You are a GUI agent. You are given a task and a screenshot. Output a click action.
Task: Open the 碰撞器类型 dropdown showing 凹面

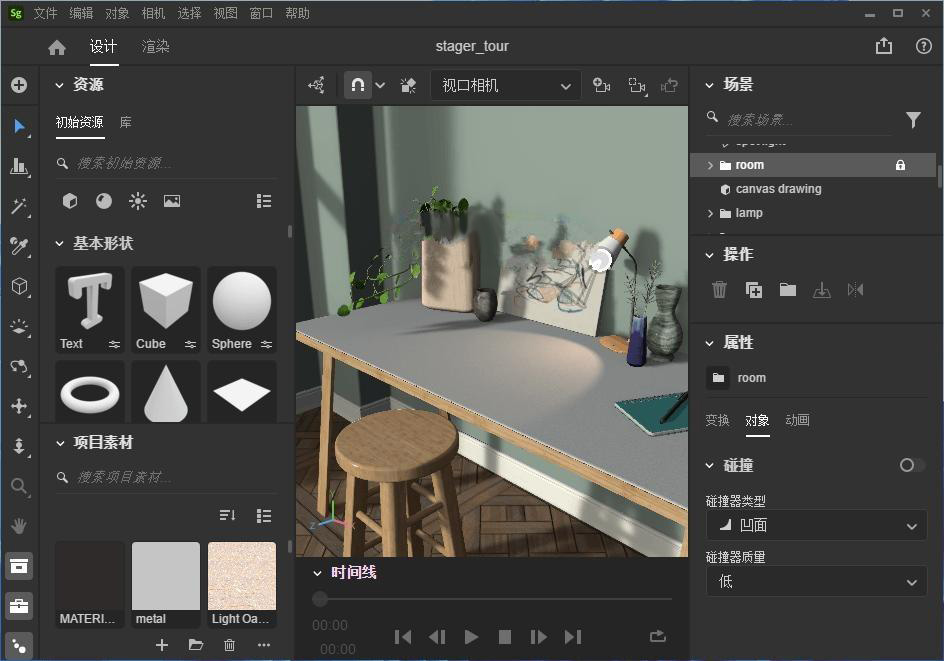816,525
